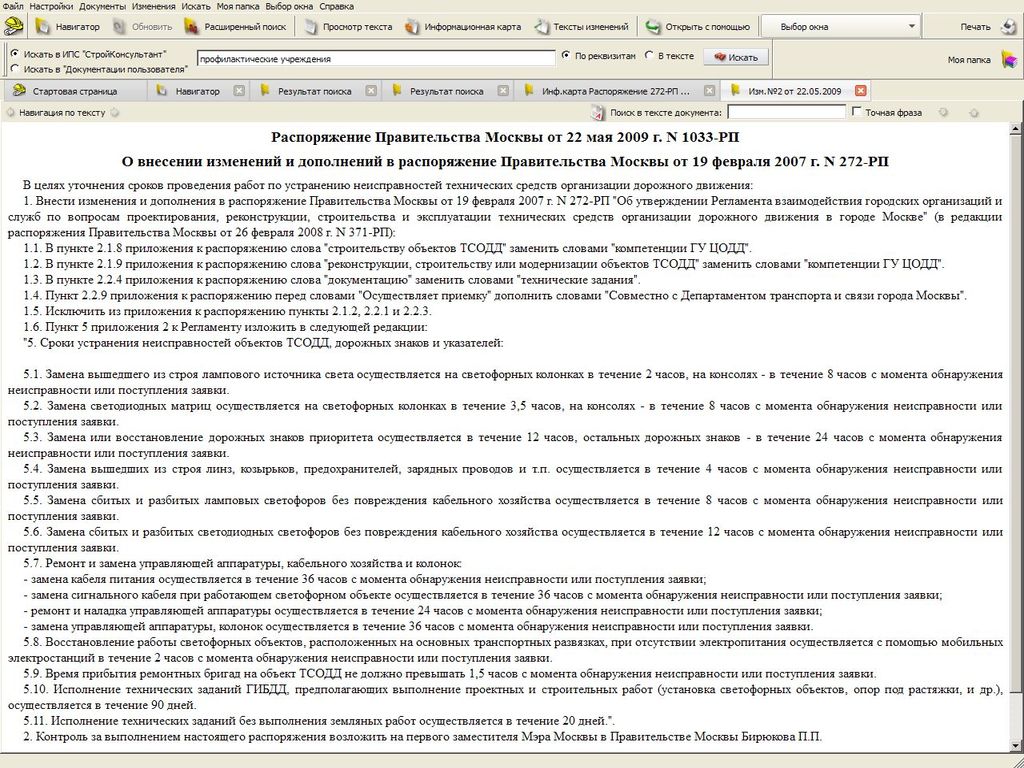Click the Моя папка label in toolbar
This screenshot has width=1024, height=768.
(x=968, y=59)
